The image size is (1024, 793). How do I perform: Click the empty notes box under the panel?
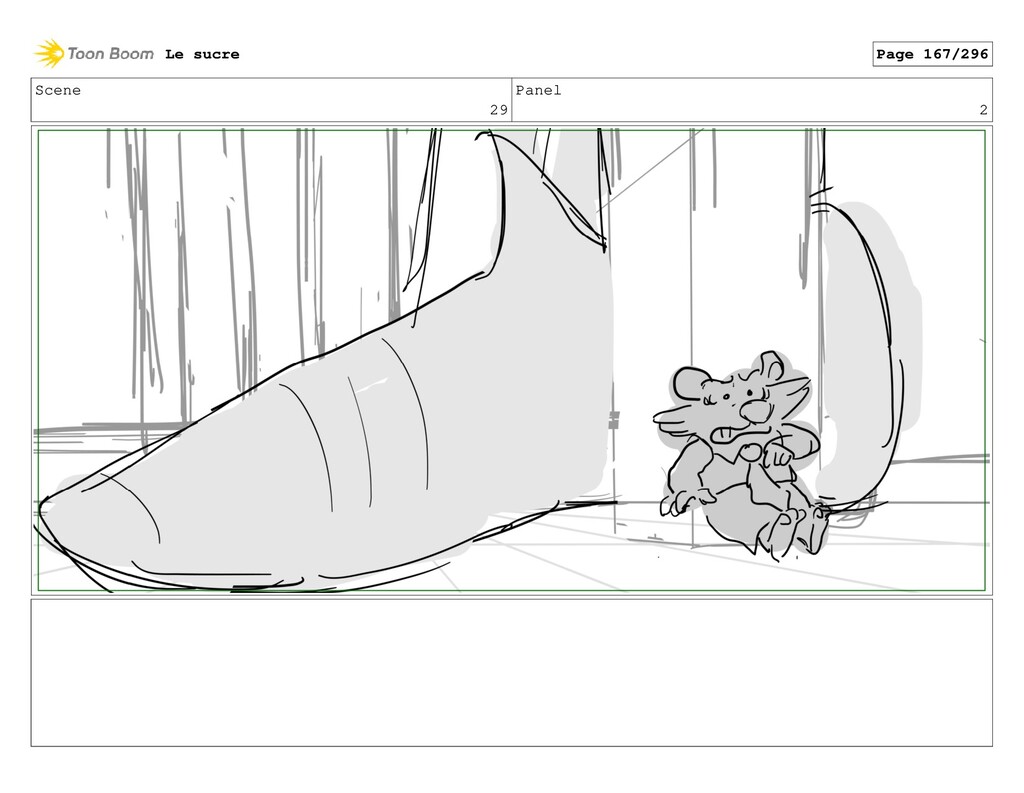point(511,673)
